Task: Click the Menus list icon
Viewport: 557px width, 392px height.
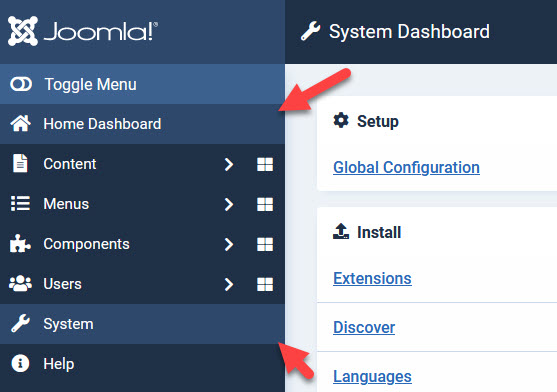Action: (x=20, y=203)
